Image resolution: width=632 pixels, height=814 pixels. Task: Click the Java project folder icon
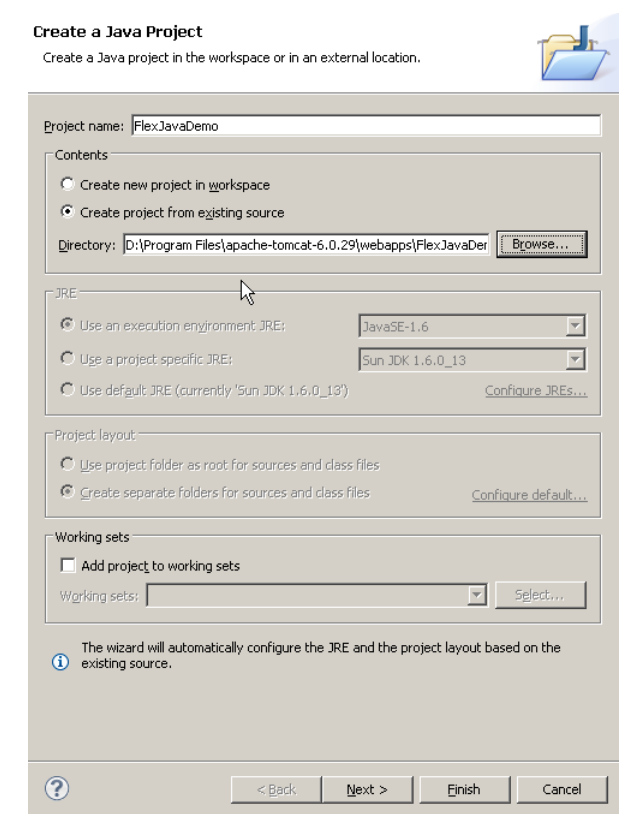[x=572, y=53]
